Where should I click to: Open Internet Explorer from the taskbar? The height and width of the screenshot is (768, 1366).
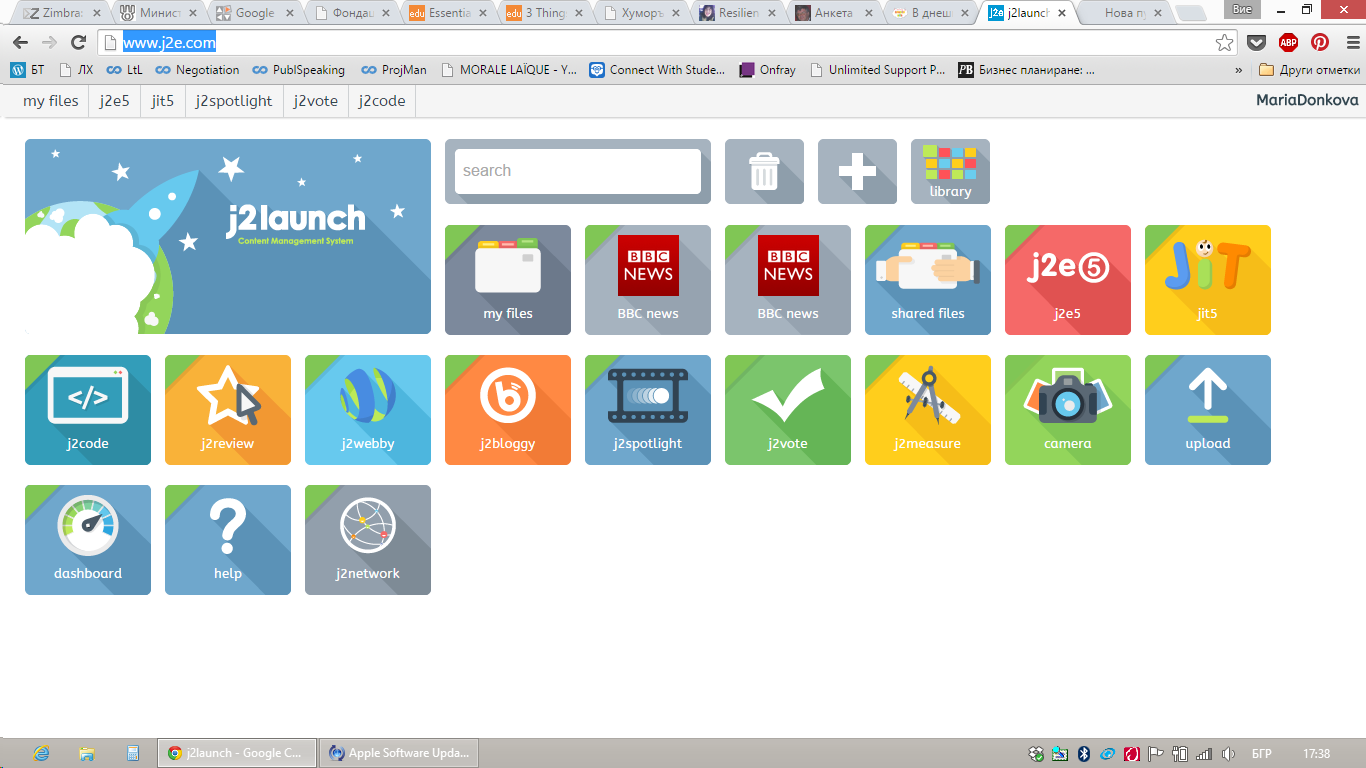click(x=41, y=753)
